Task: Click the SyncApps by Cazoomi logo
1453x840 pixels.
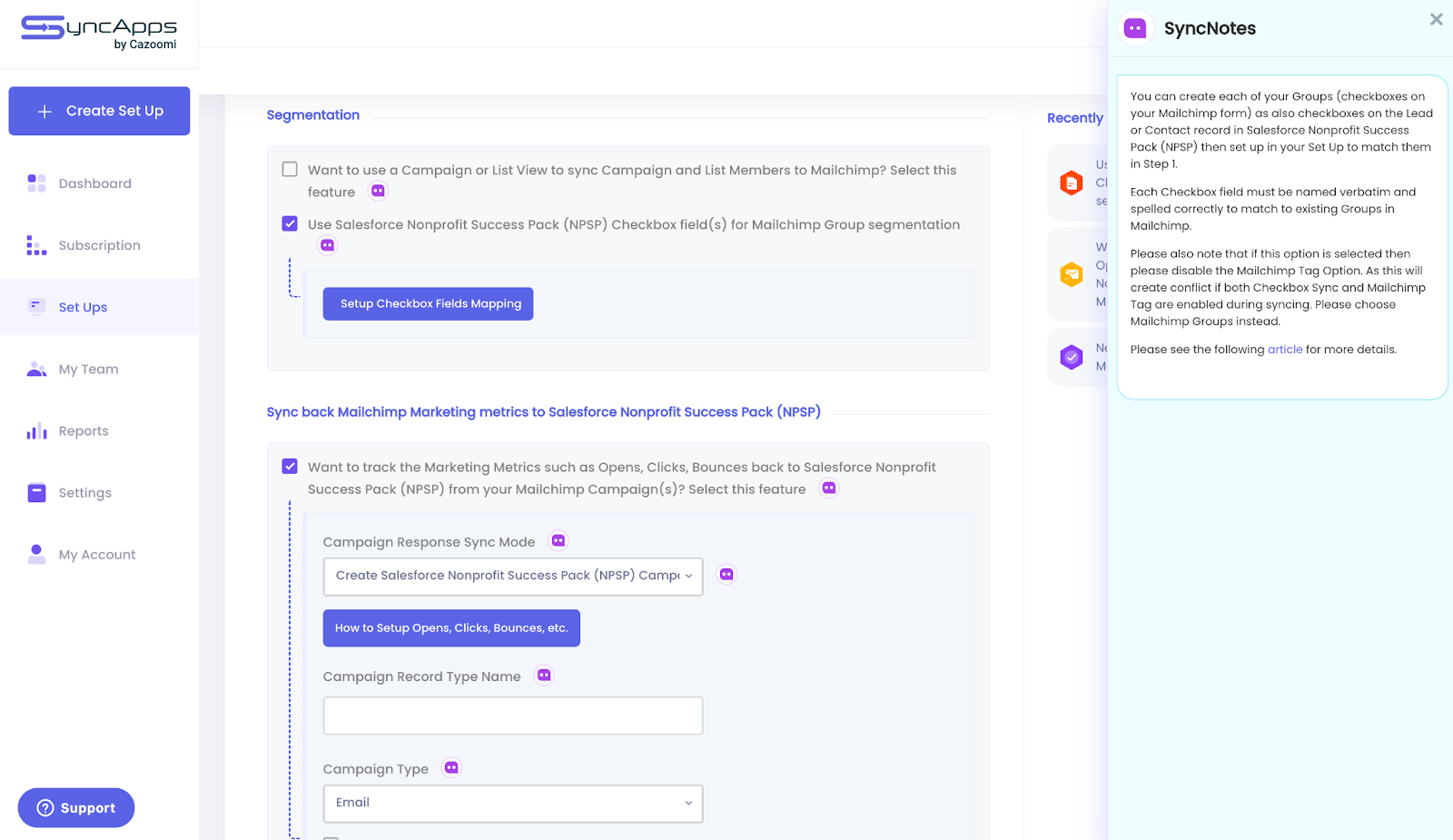Action: pyautogui.click(x=99, y=33)
